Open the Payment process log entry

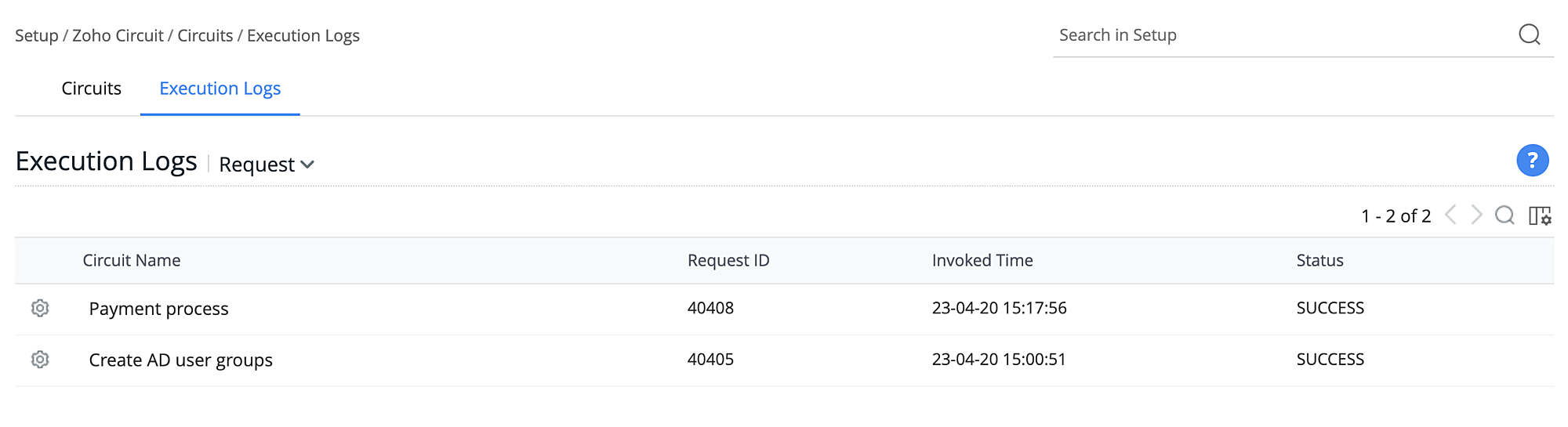158,309
